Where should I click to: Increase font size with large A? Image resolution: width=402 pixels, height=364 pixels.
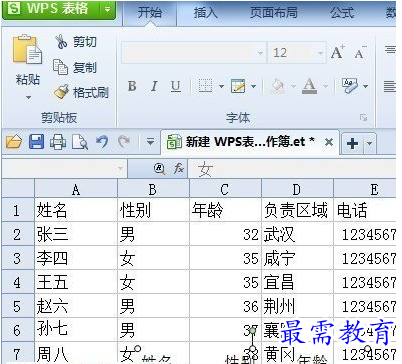[x=337, y=52]
